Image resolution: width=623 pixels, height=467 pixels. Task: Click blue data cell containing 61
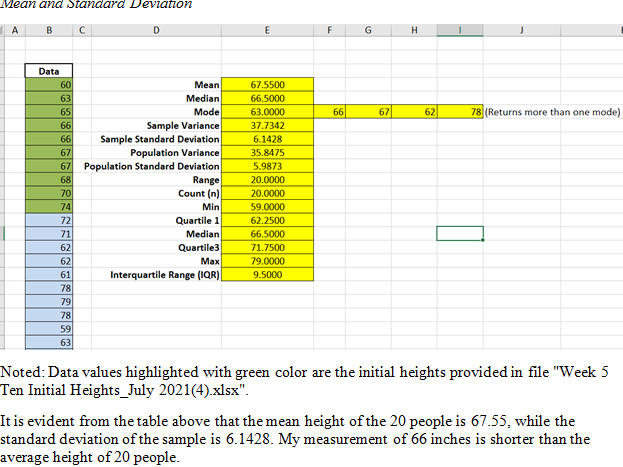(49, 275)
